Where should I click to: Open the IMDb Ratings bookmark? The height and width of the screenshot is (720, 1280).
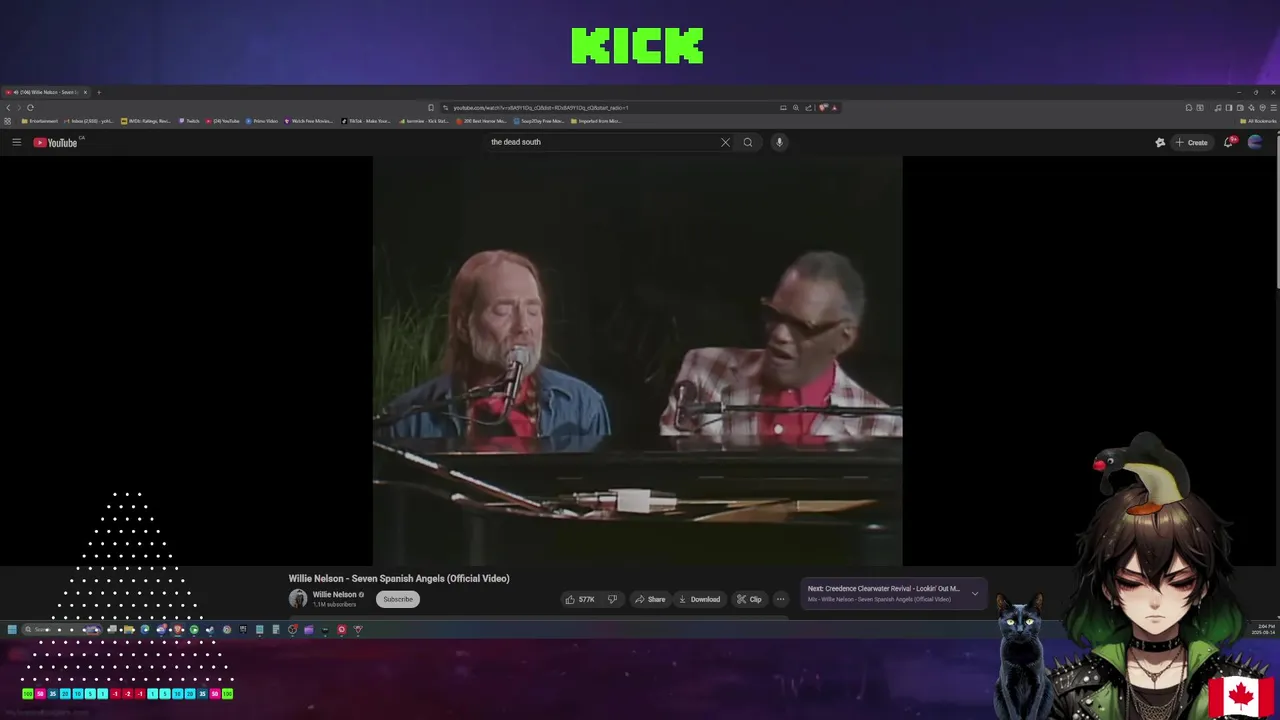146,121
